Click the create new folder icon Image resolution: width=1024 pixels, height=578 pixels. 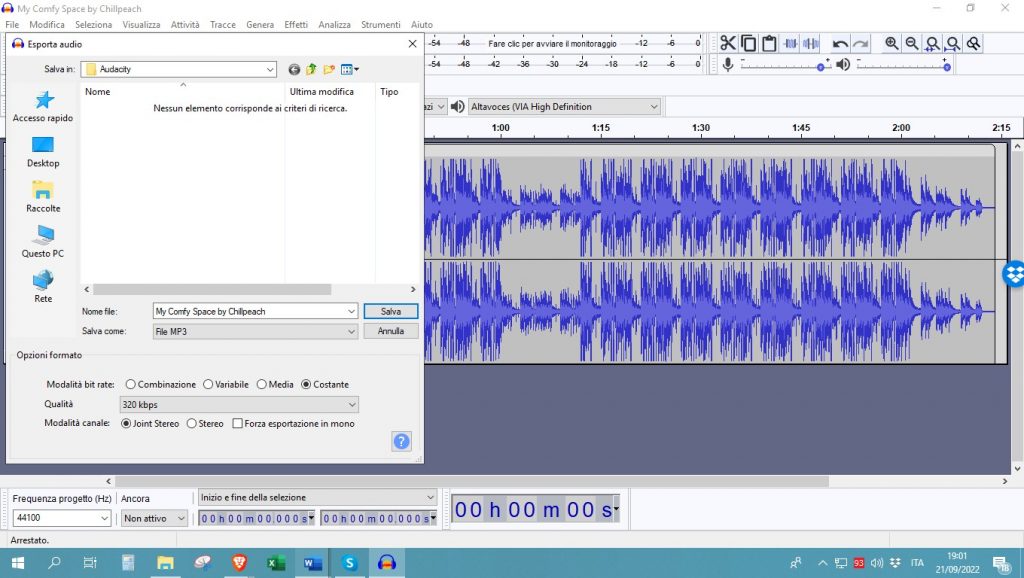point(328,70)
